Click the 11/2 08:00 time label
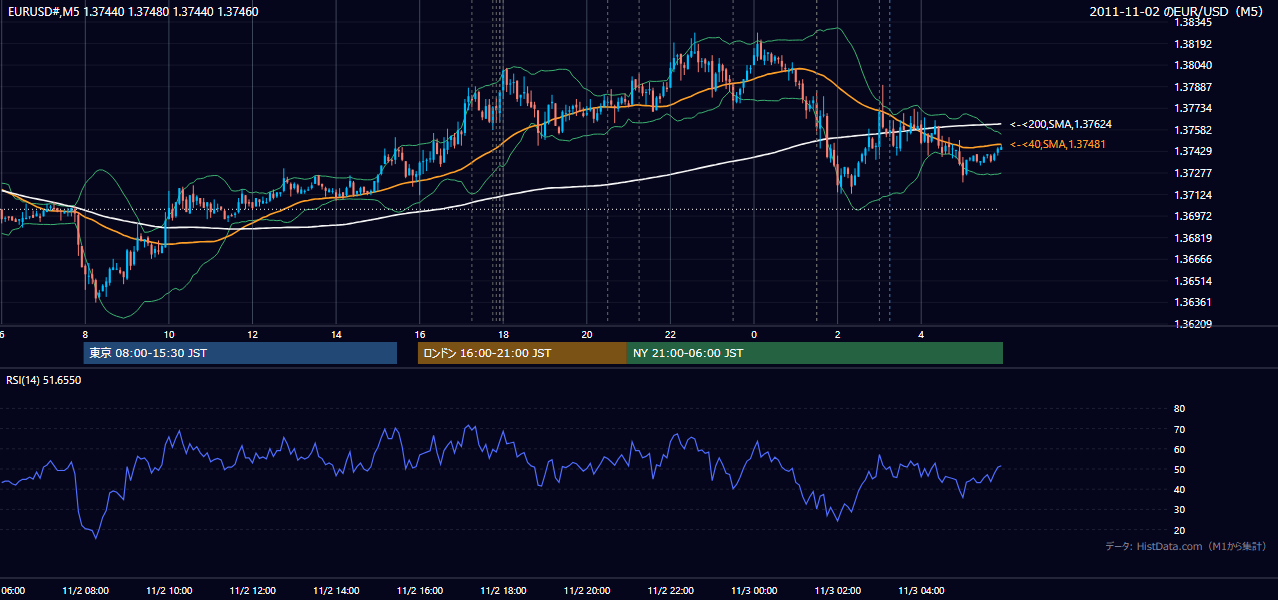1278x600 pixels. point(85,590)
